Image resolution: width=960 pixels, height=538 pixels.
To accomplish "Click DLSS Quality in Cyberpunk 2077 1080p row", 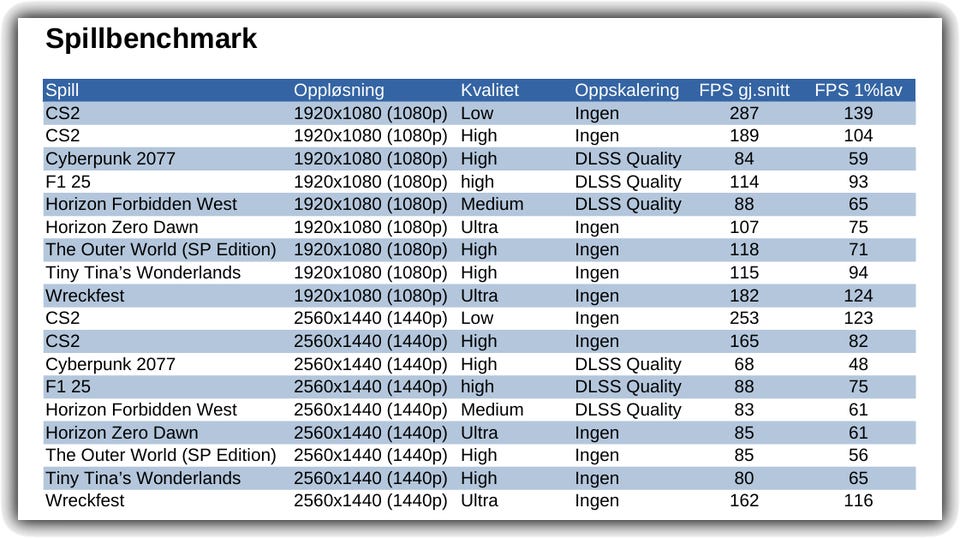I will [x=628, y=159].
